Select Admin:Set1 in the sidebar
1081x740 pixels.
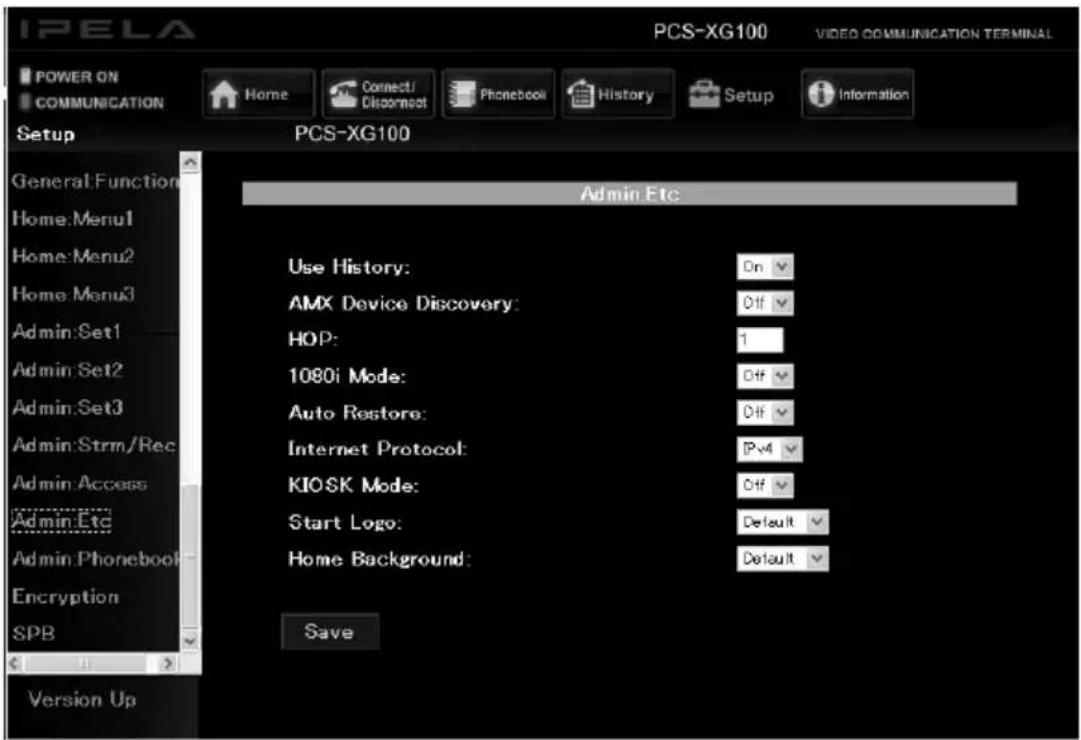[x=66, y=332]
